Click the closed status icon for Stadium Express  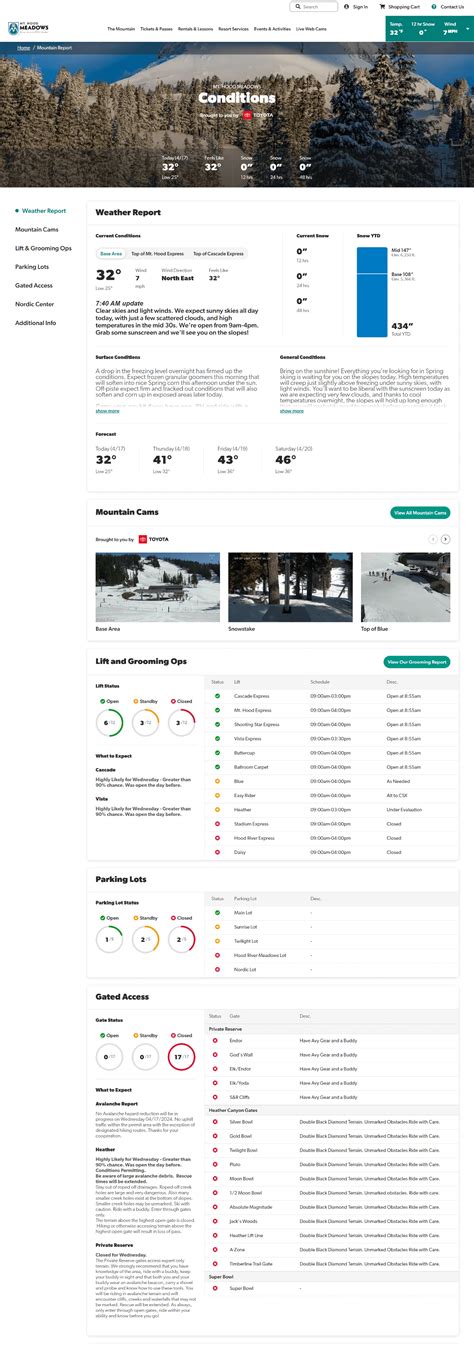(x=217, y=822)
